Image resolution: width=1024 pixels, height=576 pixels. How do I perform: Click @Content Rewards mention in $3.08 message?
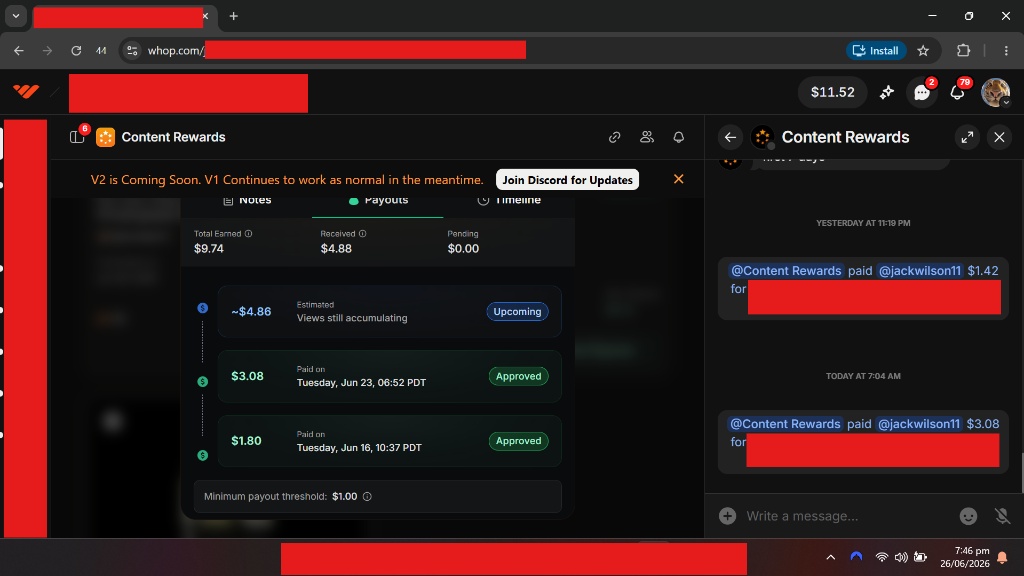[785, 424]
